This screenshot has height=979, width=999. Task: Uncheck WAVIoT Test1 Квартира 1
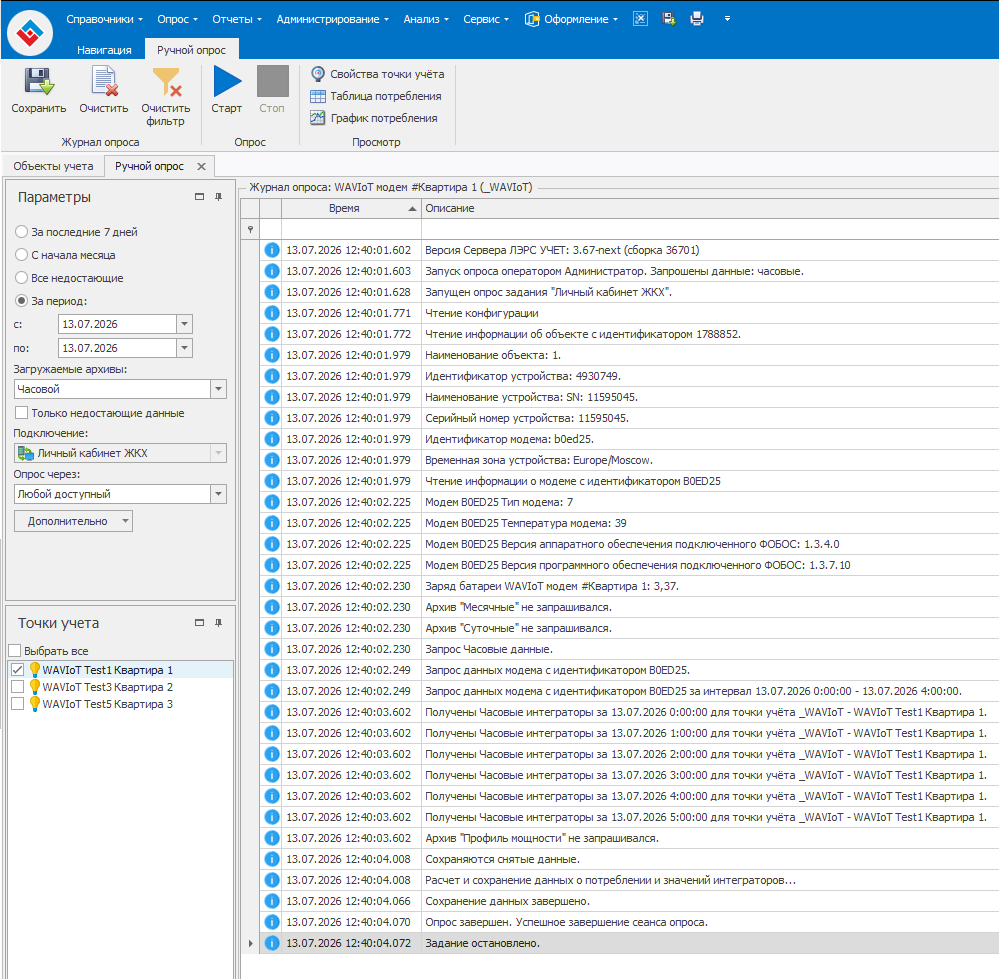click(x=17, y=670)
